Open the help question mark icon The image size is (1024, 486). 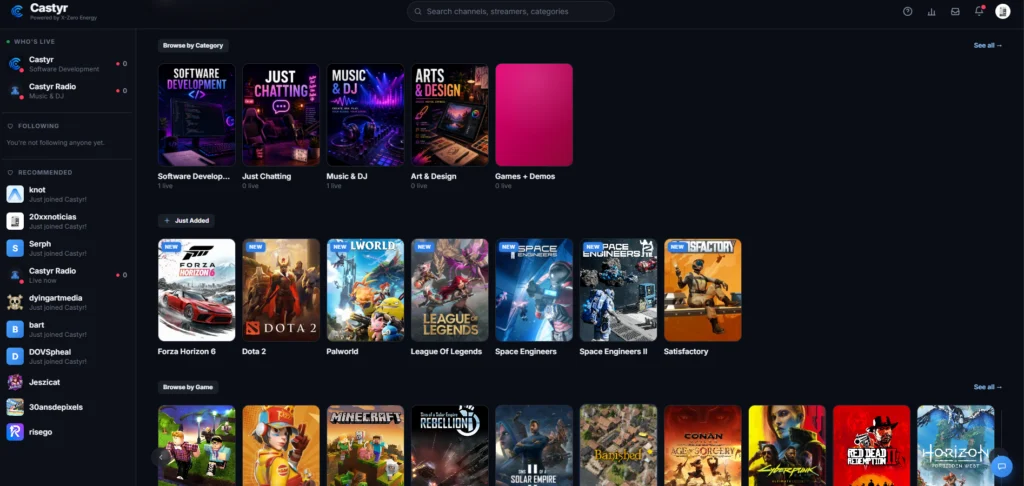907,11
